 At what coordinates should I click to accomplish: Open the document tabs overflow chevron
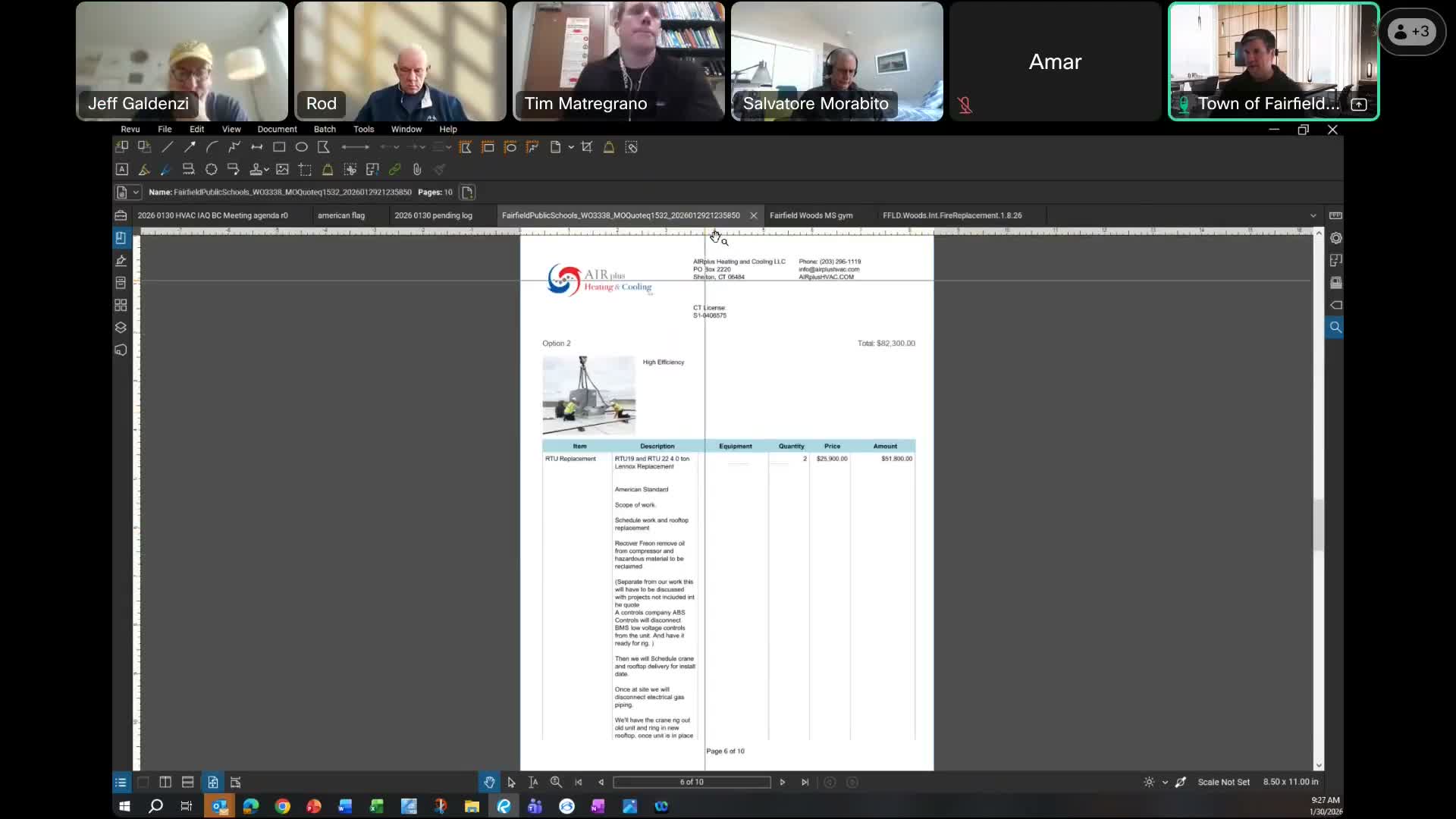pos(1313,215)
